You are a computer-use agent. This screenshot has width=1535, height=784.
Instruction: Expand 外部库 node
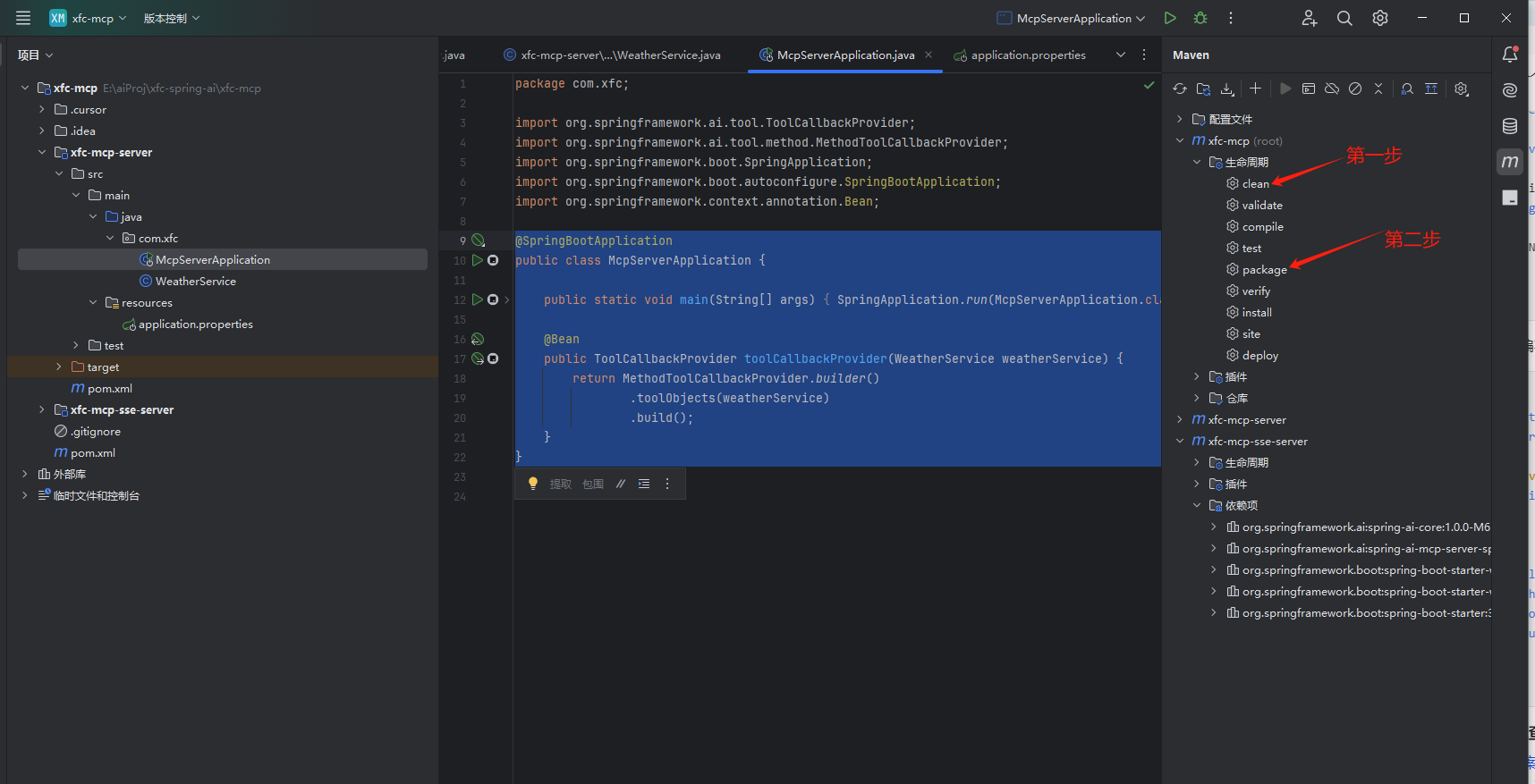(25, 474)
